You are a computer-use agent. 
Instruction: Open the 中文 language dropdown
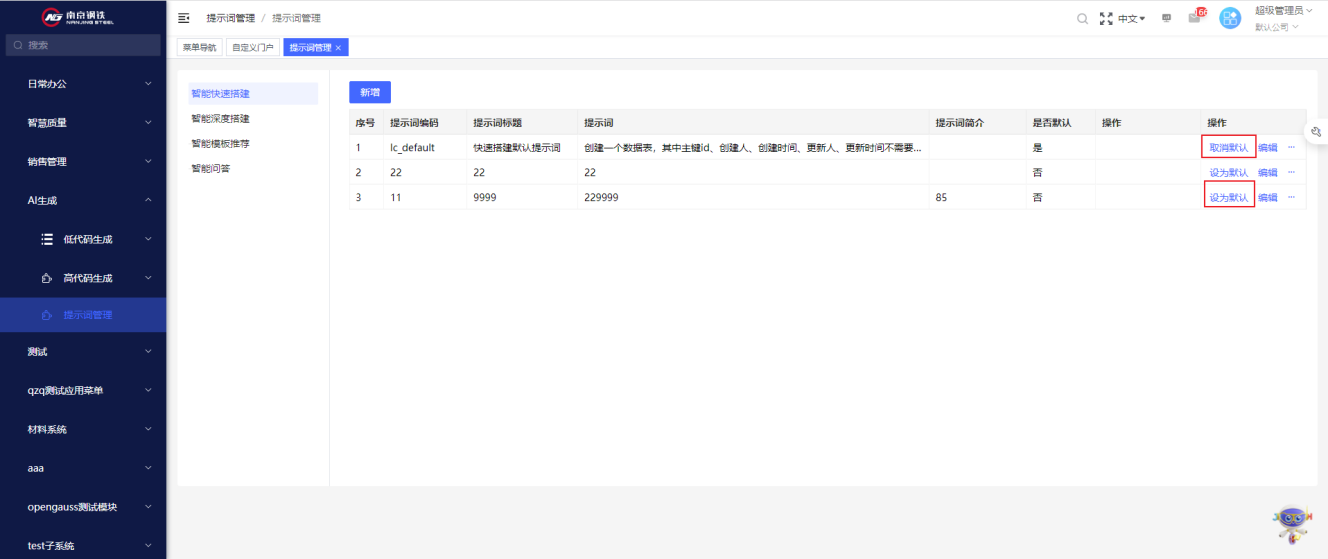[1131, 19]
